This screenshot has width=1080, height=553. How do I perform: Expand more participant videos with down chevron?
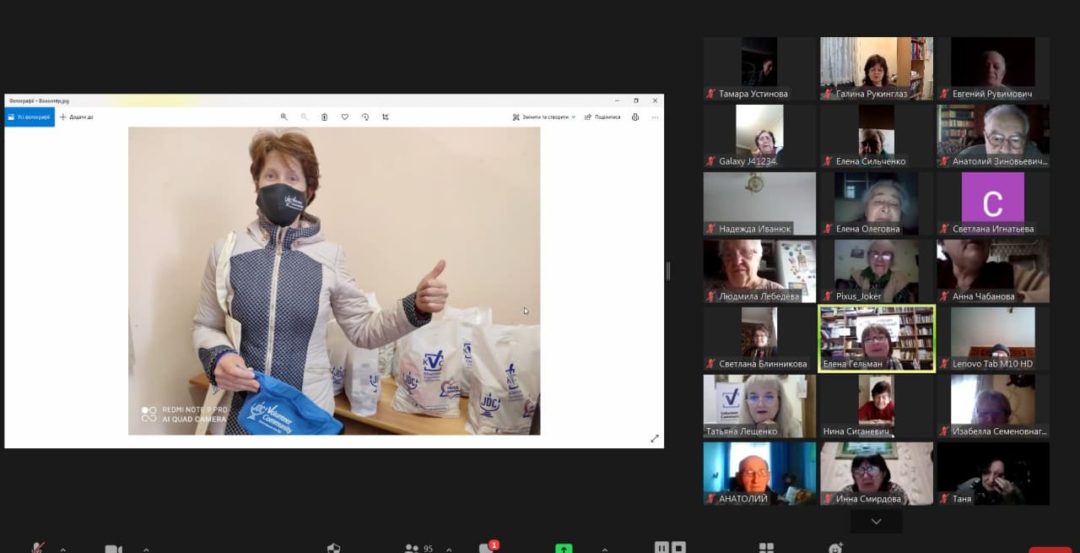click(876, 522)
